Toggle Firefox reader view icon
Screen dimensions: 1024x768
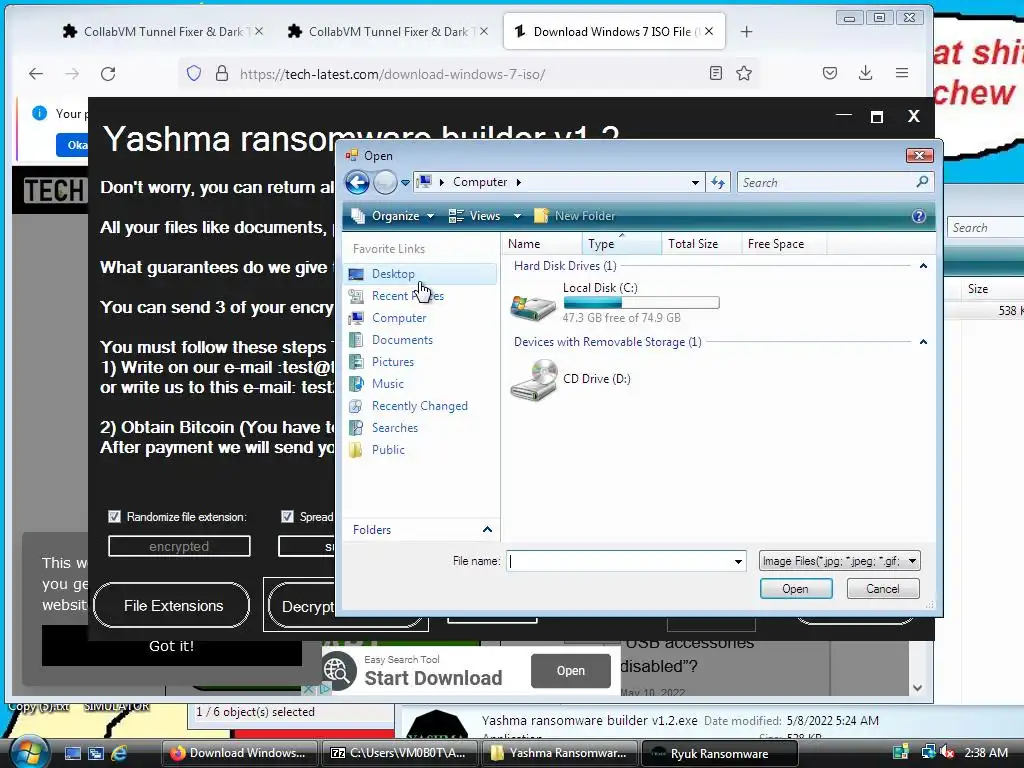pos(716,73)
